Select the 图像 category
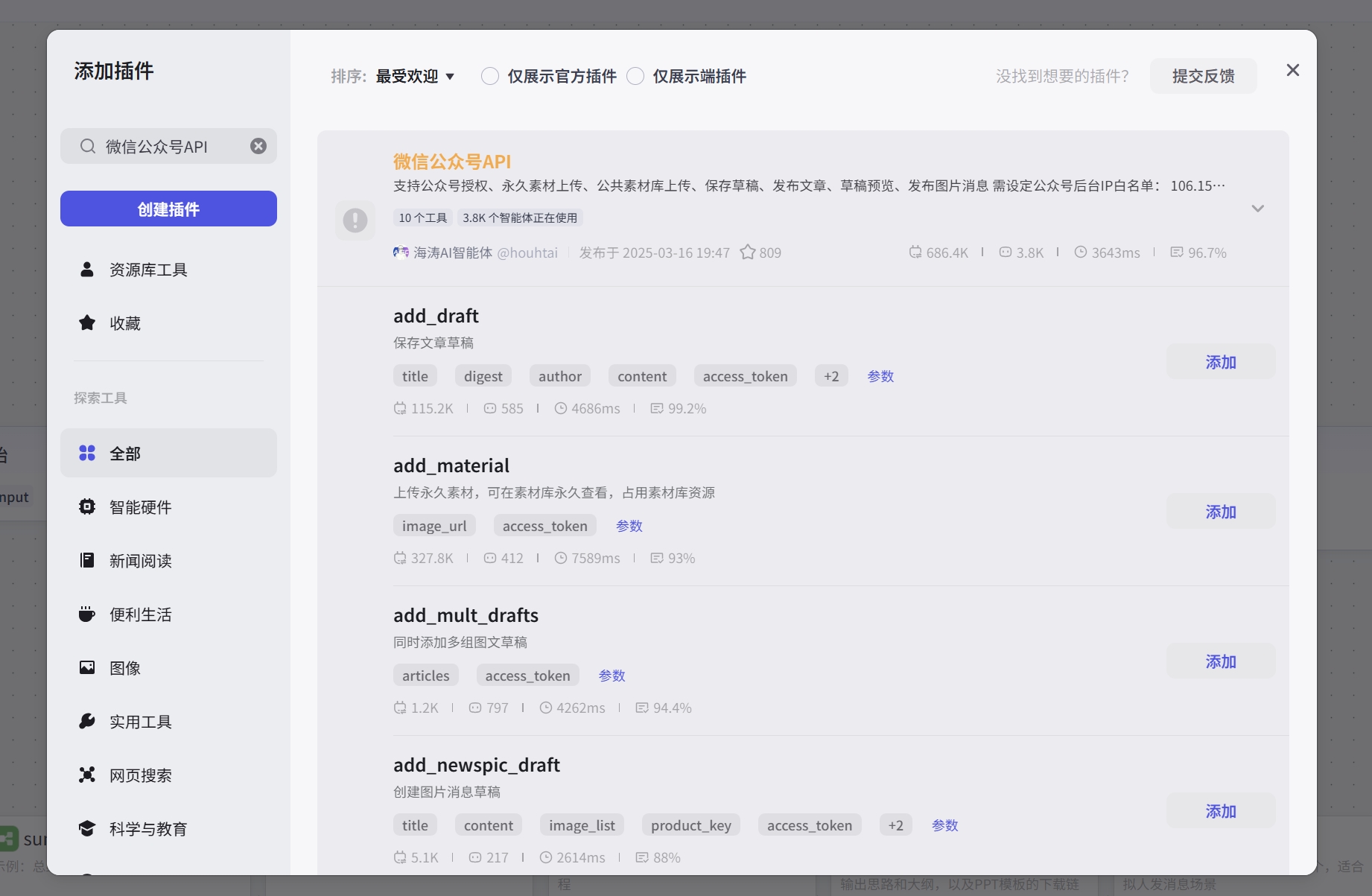Viewport: 1372px width, 896px height. pyautogui.click(x=168, y=667)
